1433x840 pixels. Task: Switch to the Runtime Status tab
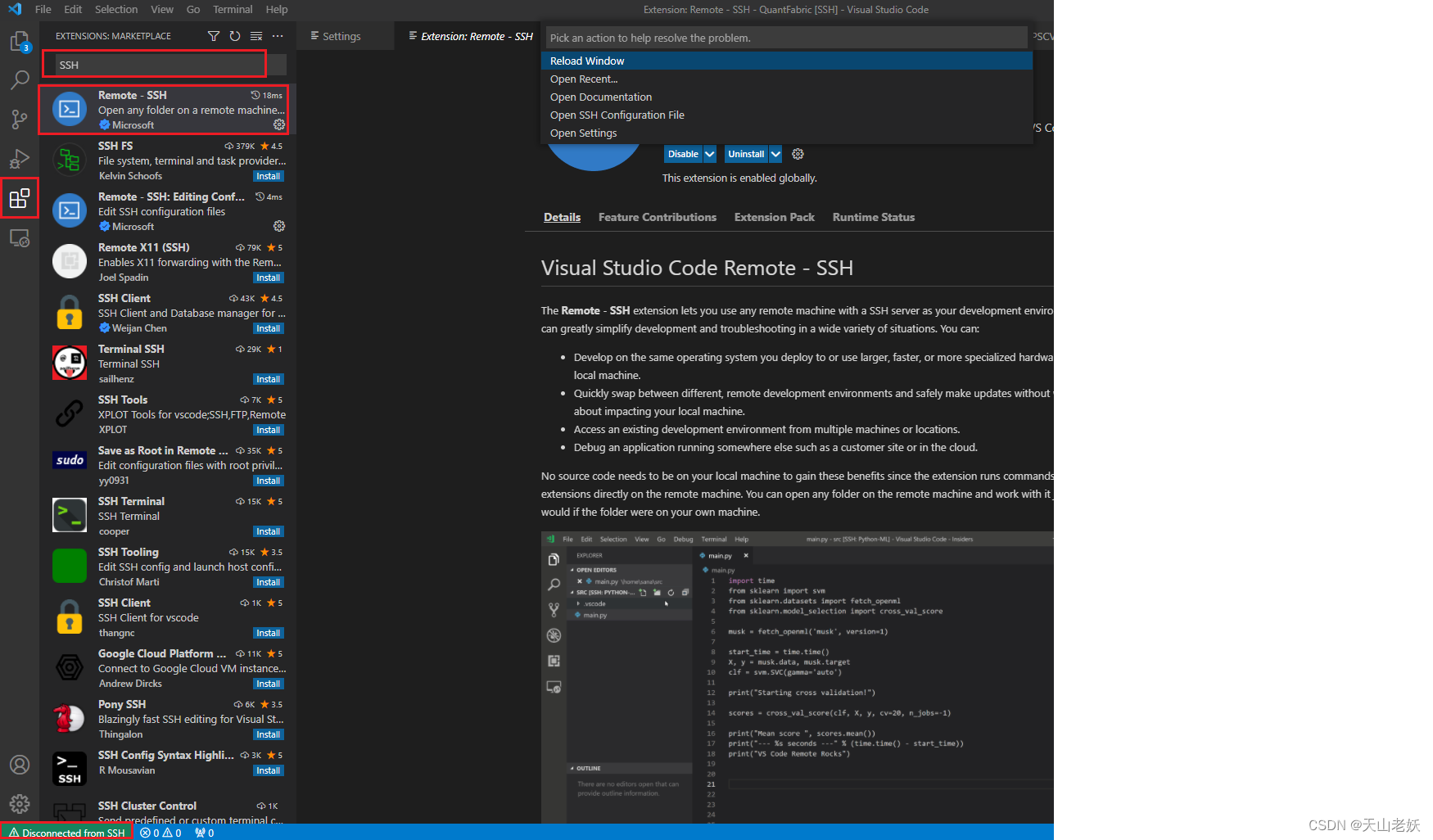click(x=874, y=217)
